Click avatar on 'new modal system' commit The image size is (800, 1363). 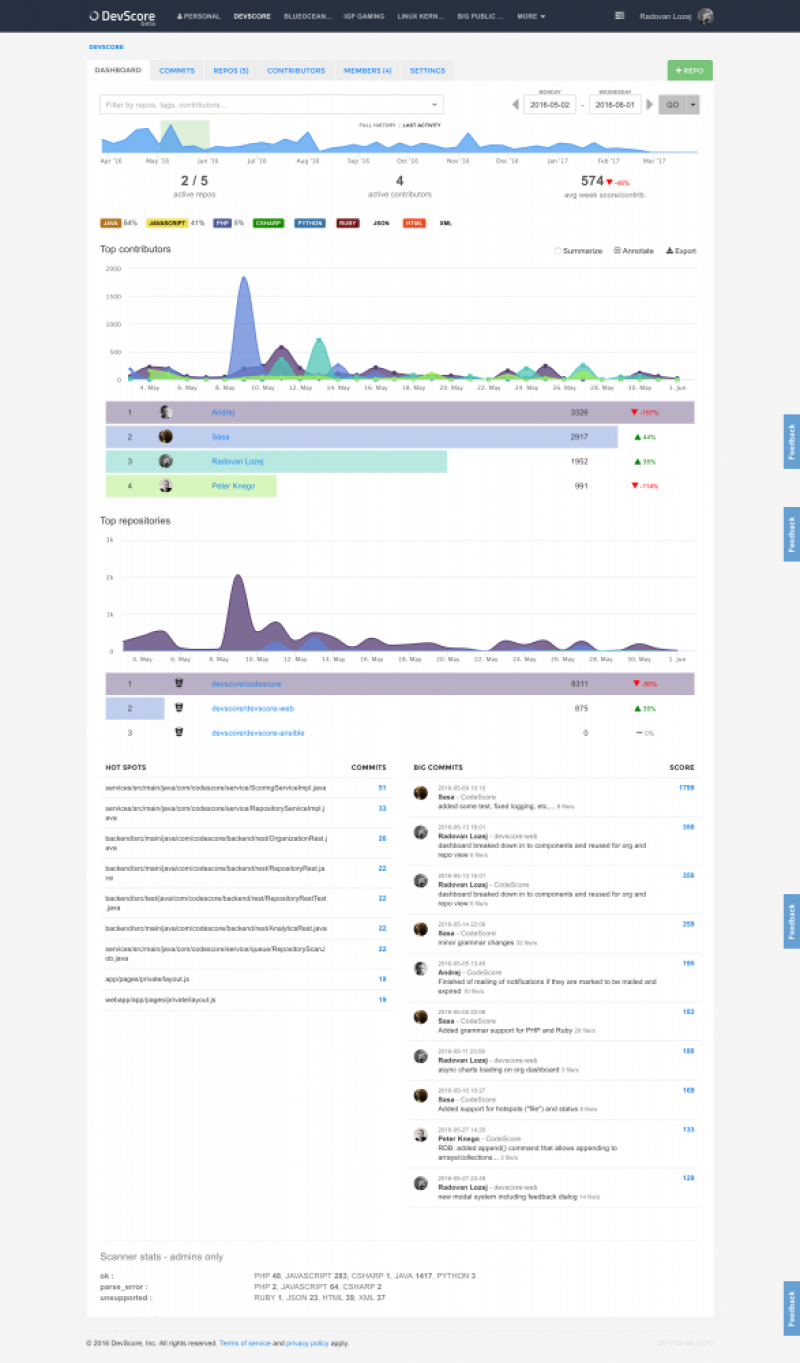[x=421, y=1184]
